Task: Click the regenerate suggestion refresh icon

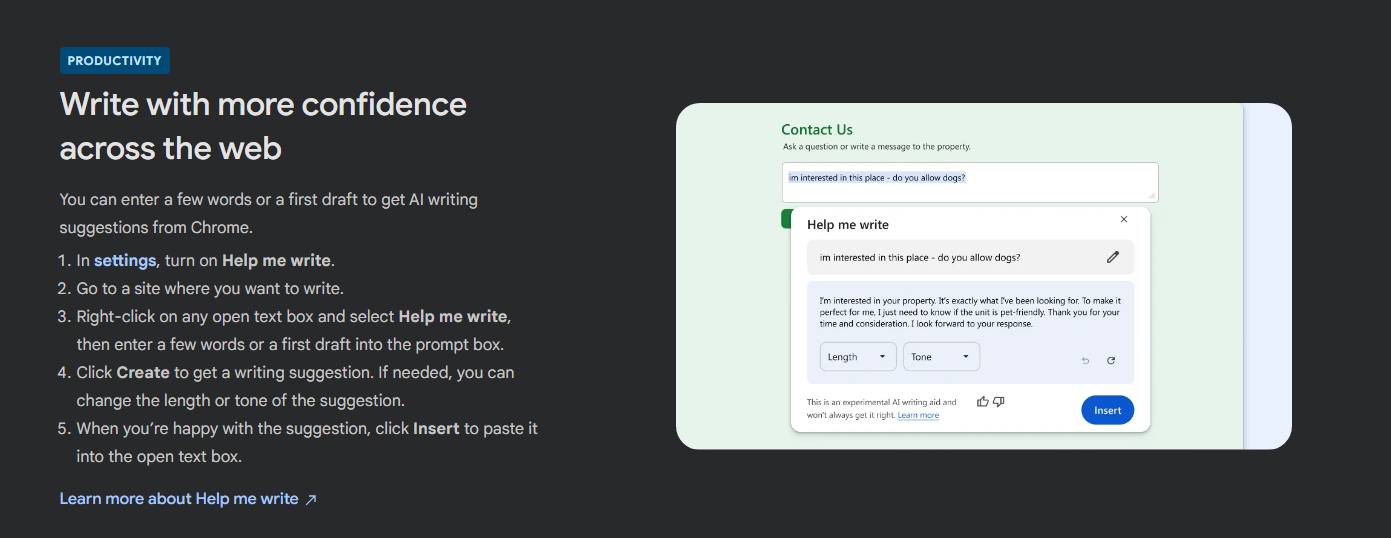Action: click(x=1111, y=360)
